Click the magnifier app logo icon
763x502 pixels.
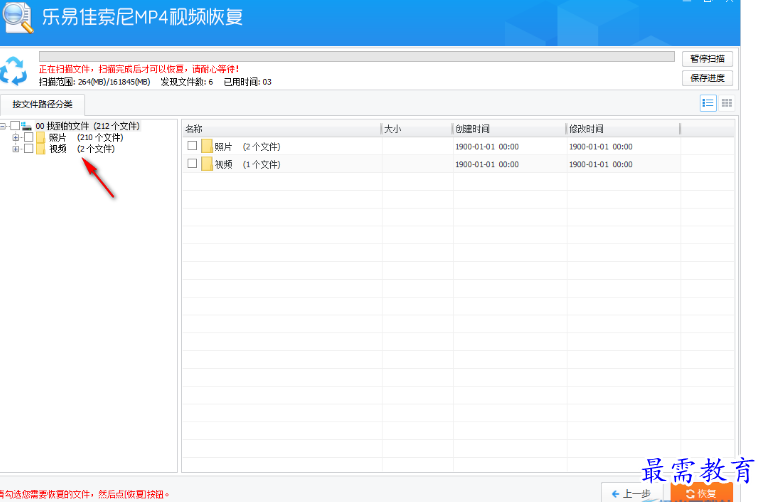tap(18, 18)
